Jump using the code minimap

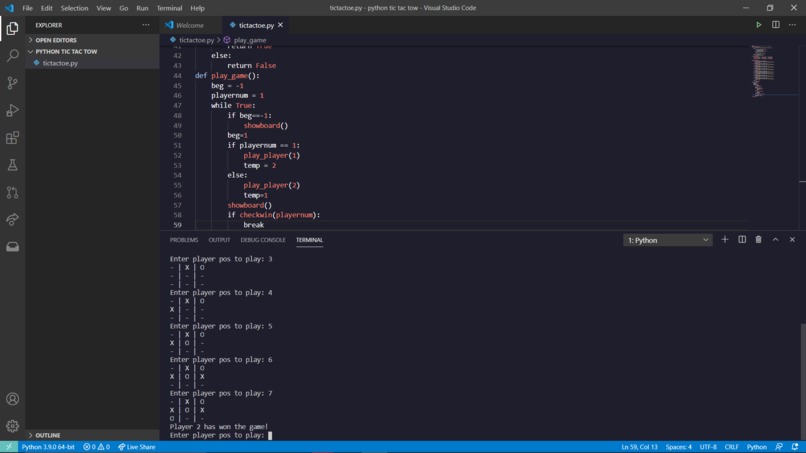763,71
